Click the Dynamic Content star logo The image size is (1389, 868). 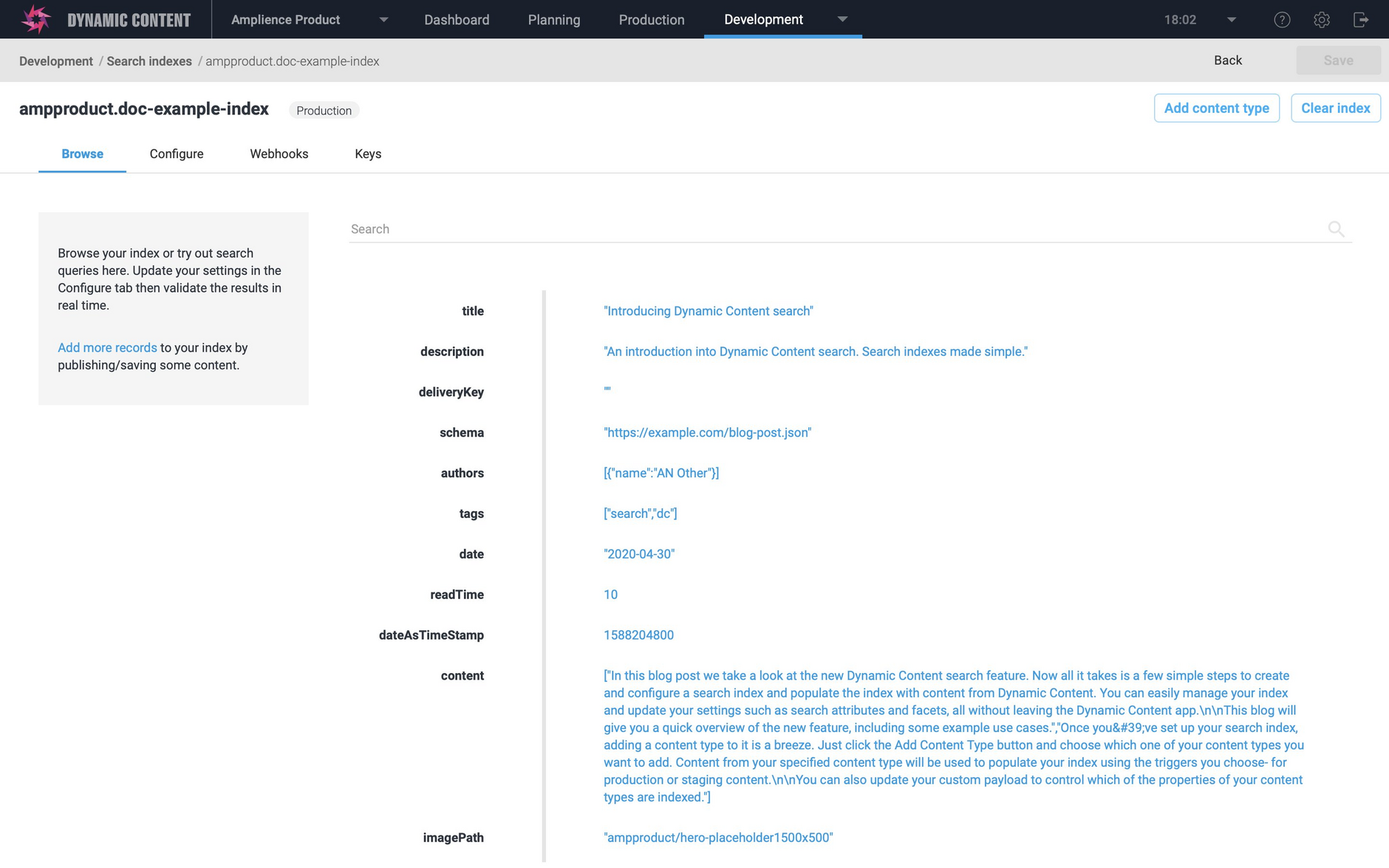pos(35,19)
